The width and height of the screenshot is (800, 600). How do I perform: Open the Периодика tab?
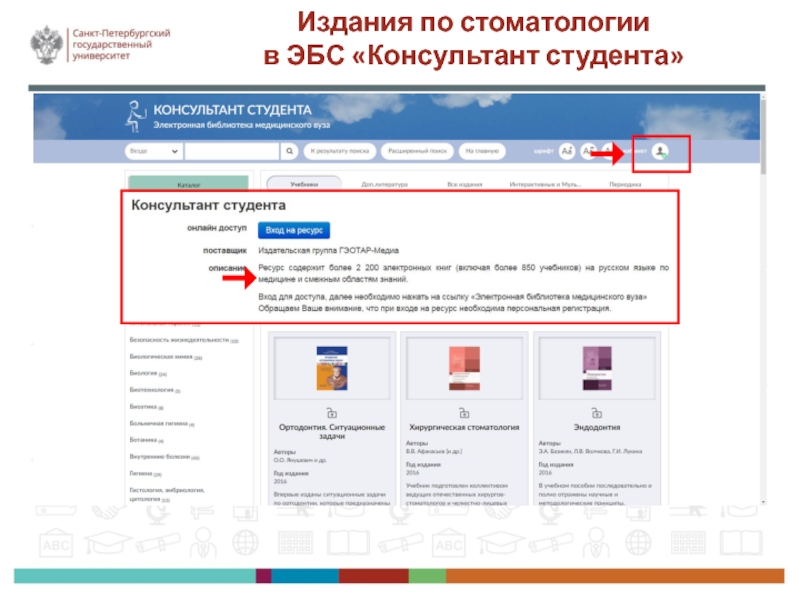coord(625,184)
